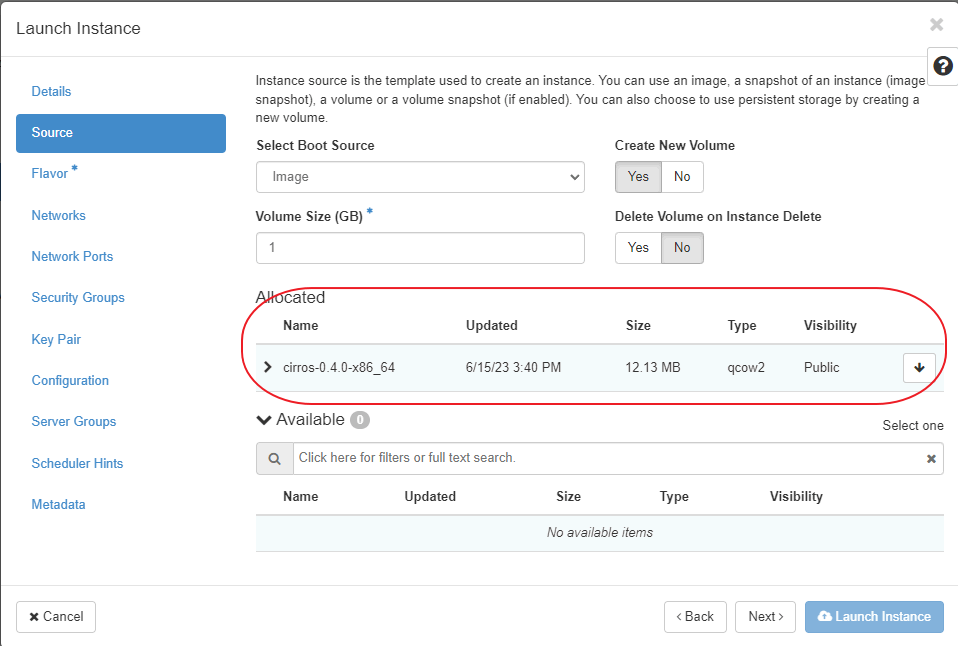Screen dimensions: 958x646
Task: Disable Delete Volume on Instance Delete
Action: pos(682,248)
